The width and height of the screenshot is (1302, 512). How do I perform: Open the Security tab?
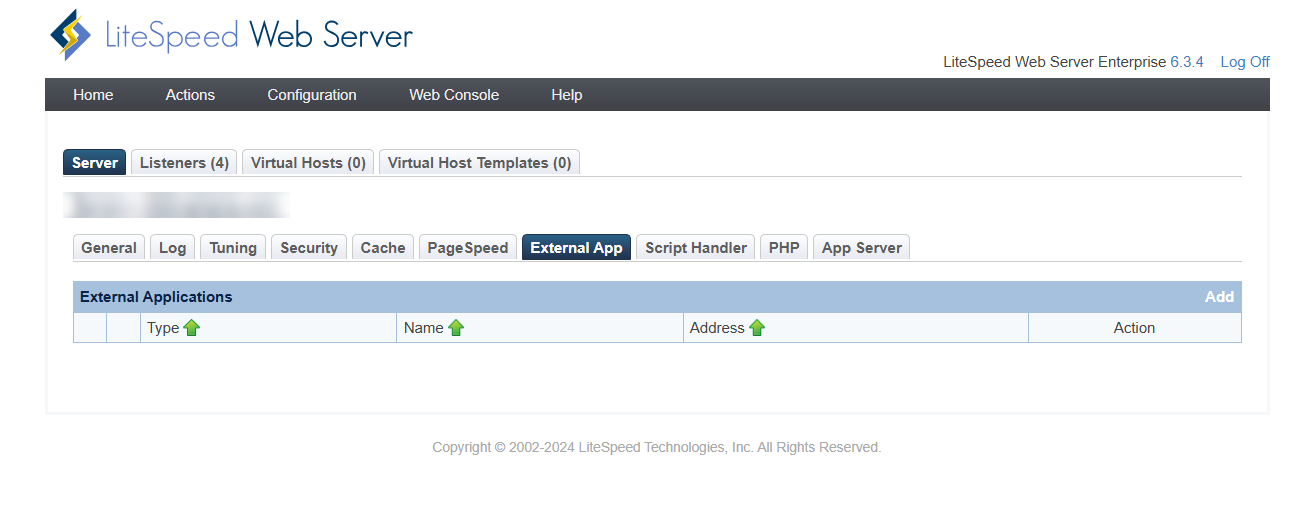pyautogui.click(x=309, y=248)
